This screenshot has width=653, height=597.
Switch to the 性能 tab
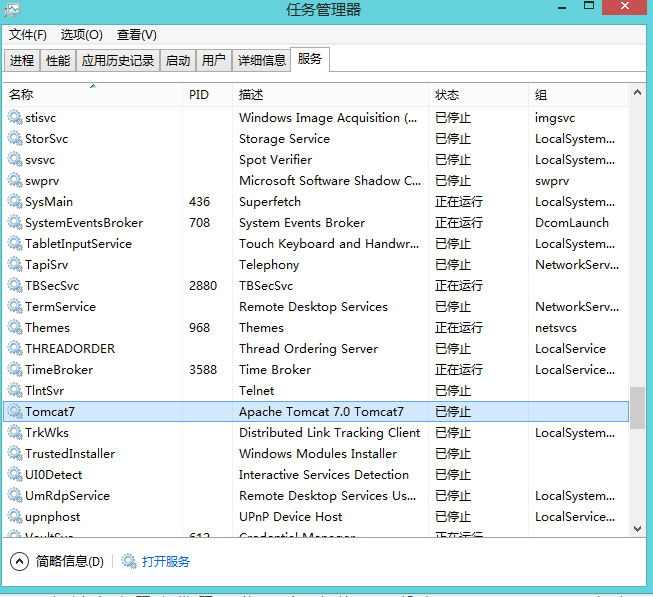[x=58, y=61]
